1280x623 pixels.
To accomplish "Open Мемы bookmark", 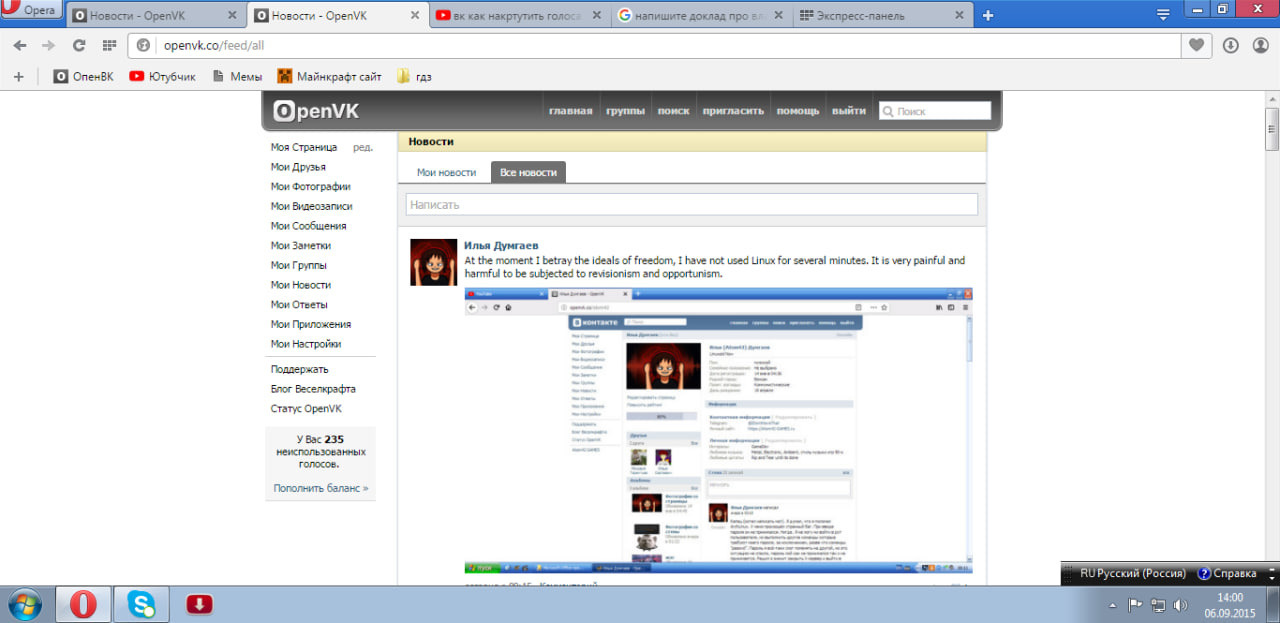I will point(237,76).
